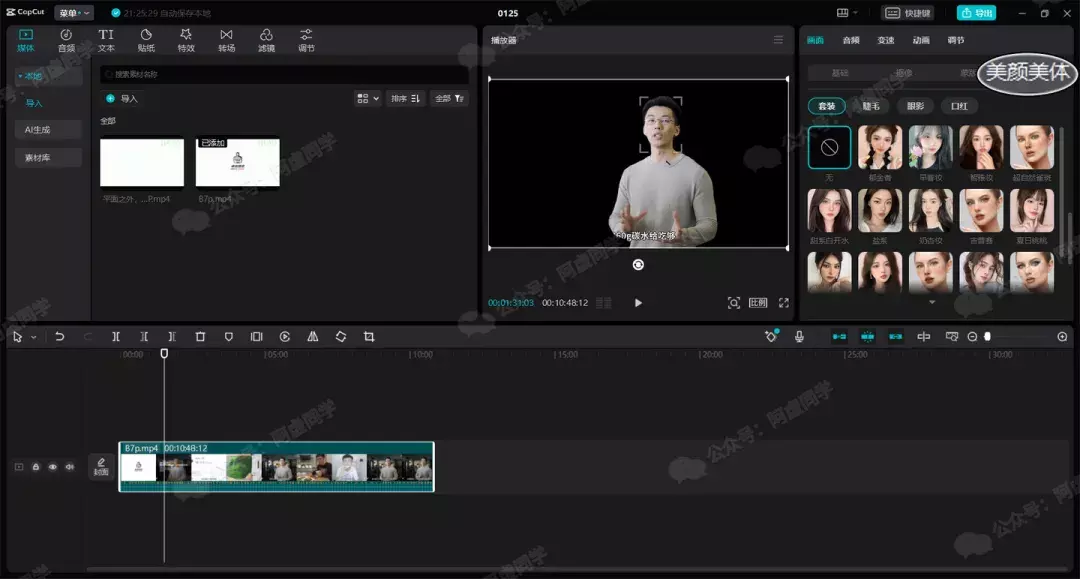
Task: Open the 菜单 menu dropdown
Action: click(x=74, y=13)
